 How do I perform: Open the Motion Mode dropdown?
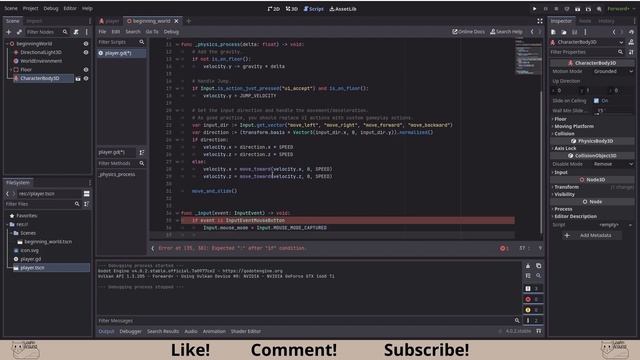[x=613, y=71]
